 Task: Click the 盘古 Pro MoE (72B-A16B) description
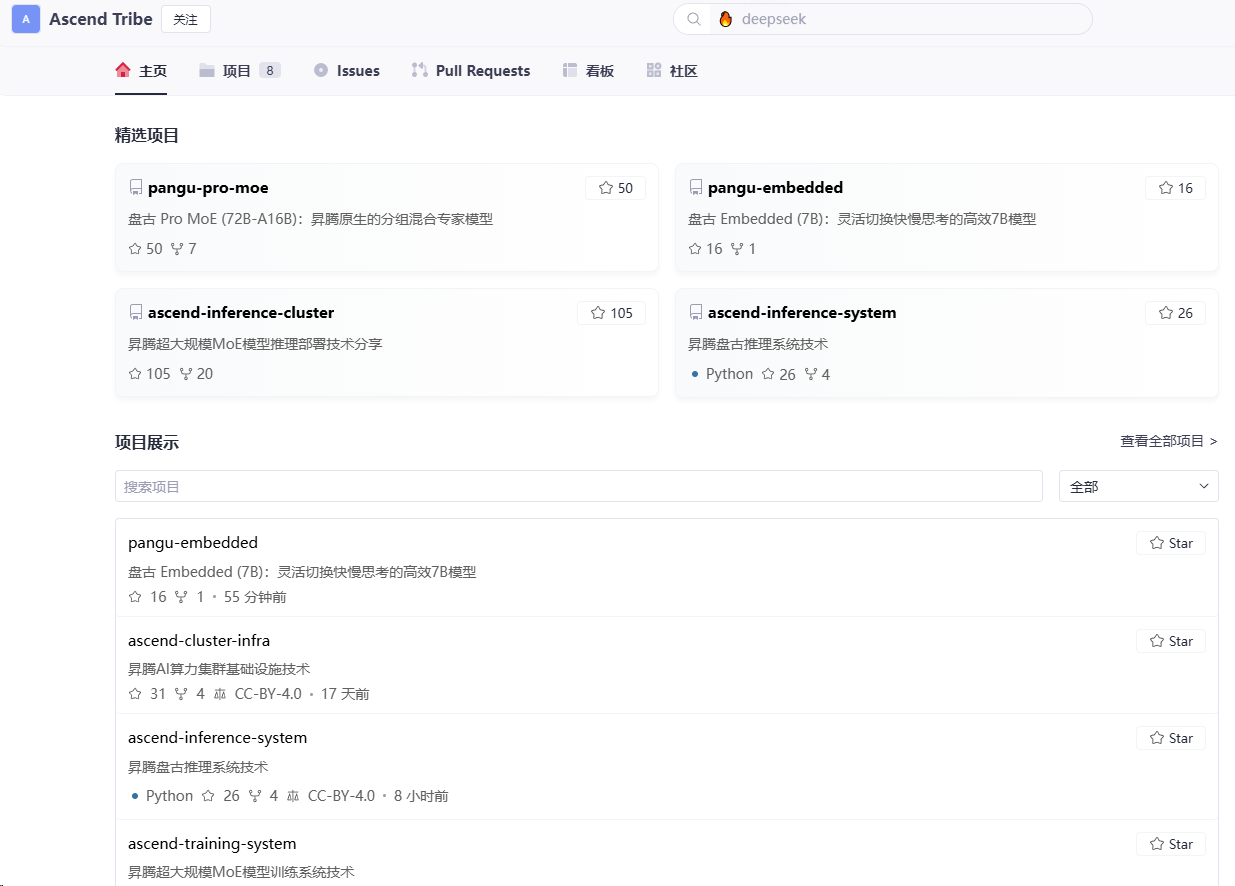click(x=311, y=219)
